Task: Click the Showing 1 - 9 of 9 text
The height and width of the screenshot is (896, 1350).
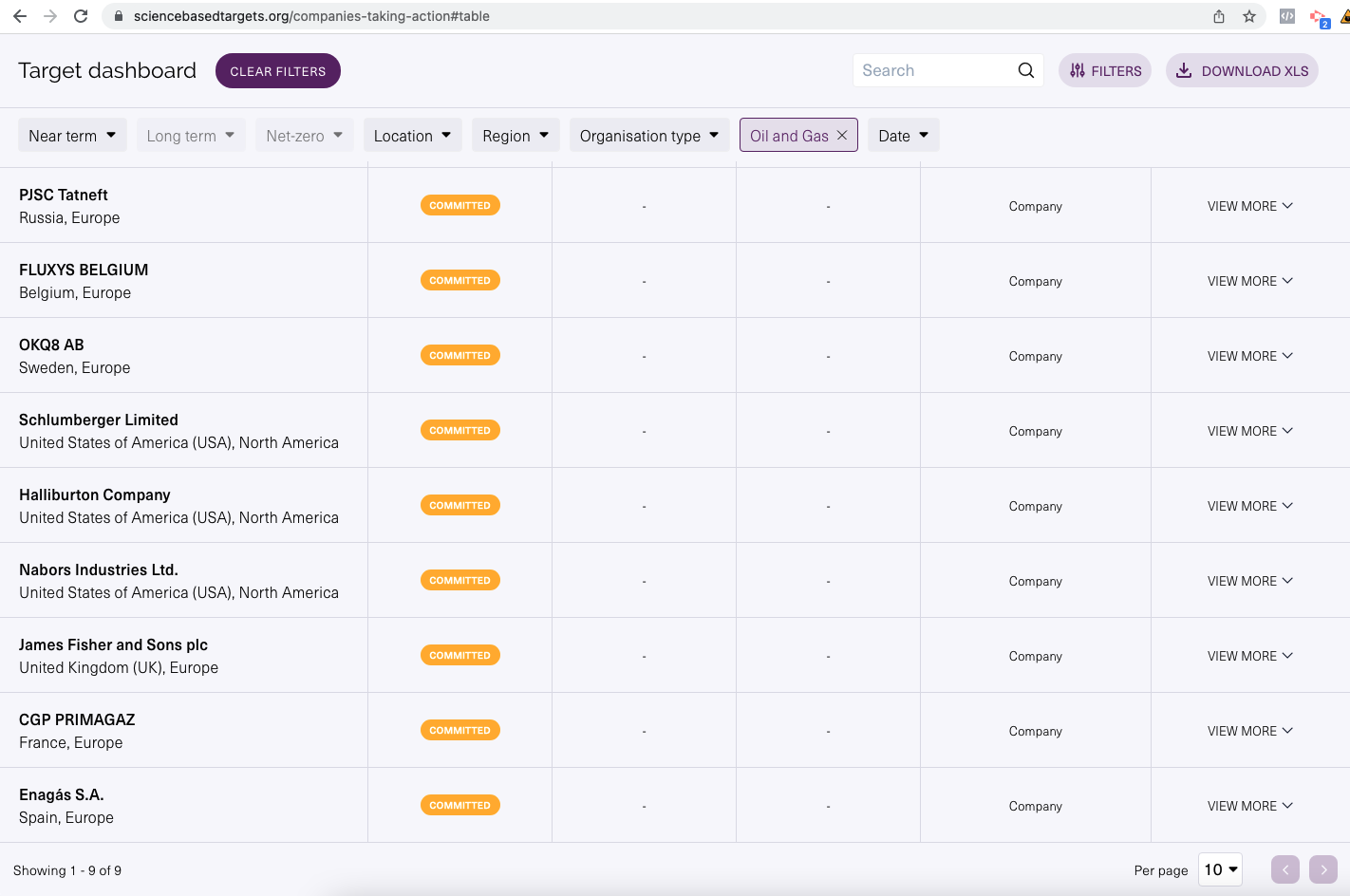Action: (67, 870)
